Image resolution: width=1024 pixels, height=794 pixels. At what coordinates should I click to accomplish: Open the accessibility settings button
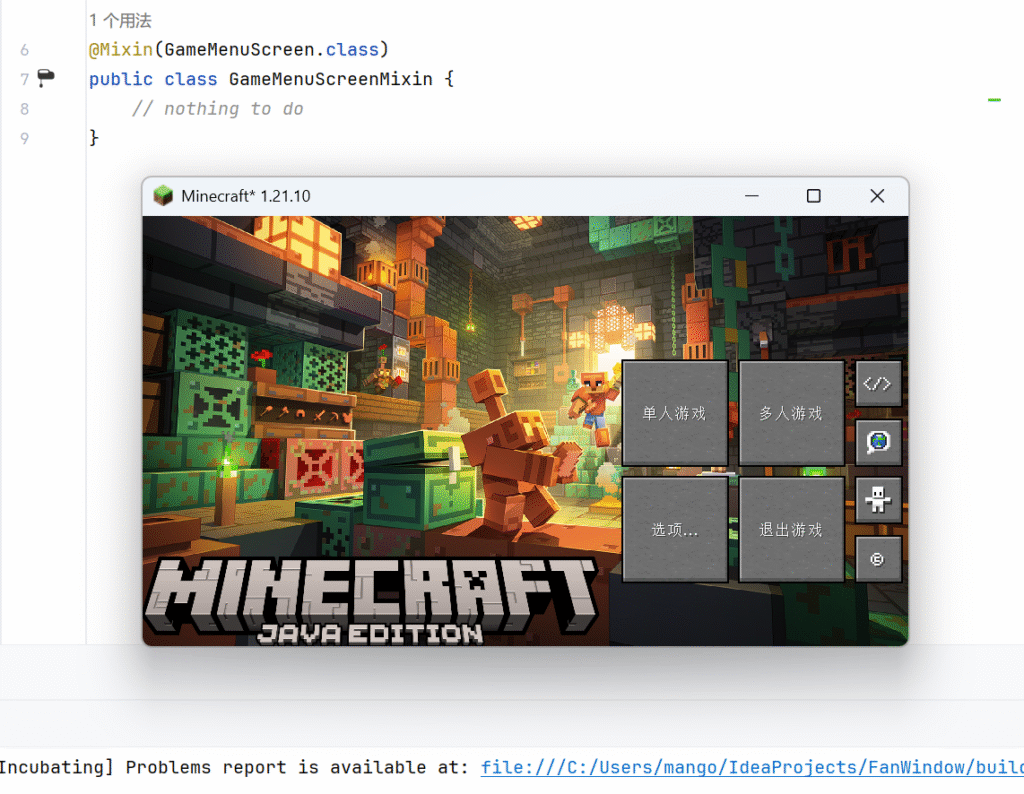point(877,499)
